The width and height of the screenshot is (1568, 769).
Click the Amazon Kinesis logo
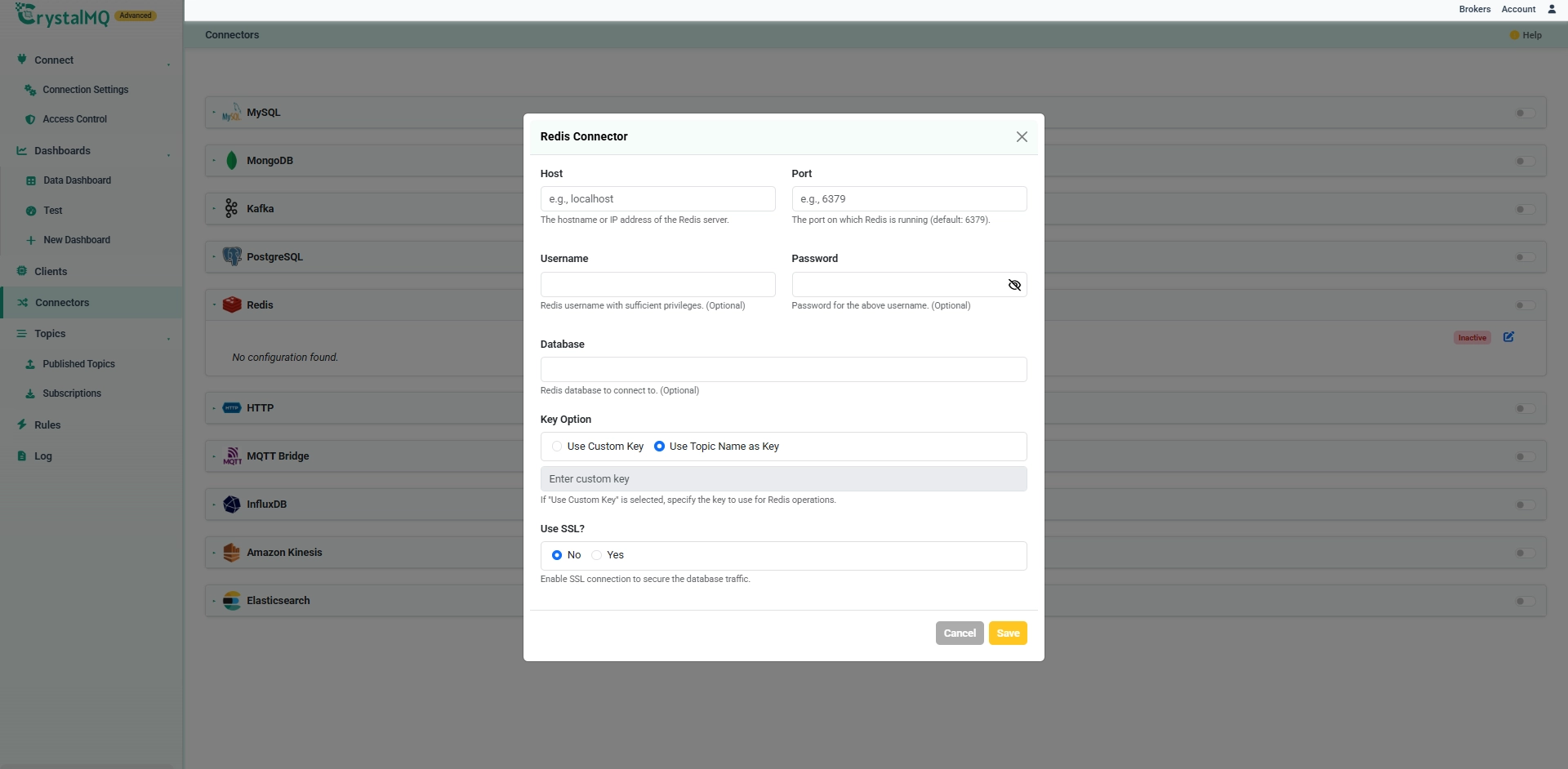click(232, 553)
